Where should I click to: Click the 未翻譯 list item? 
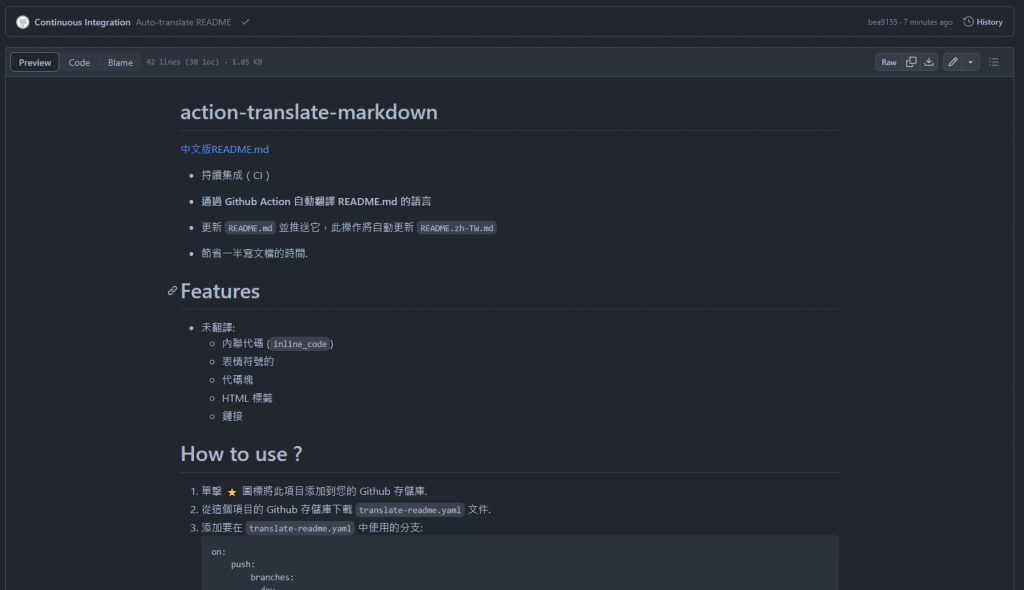pos(218,327)
